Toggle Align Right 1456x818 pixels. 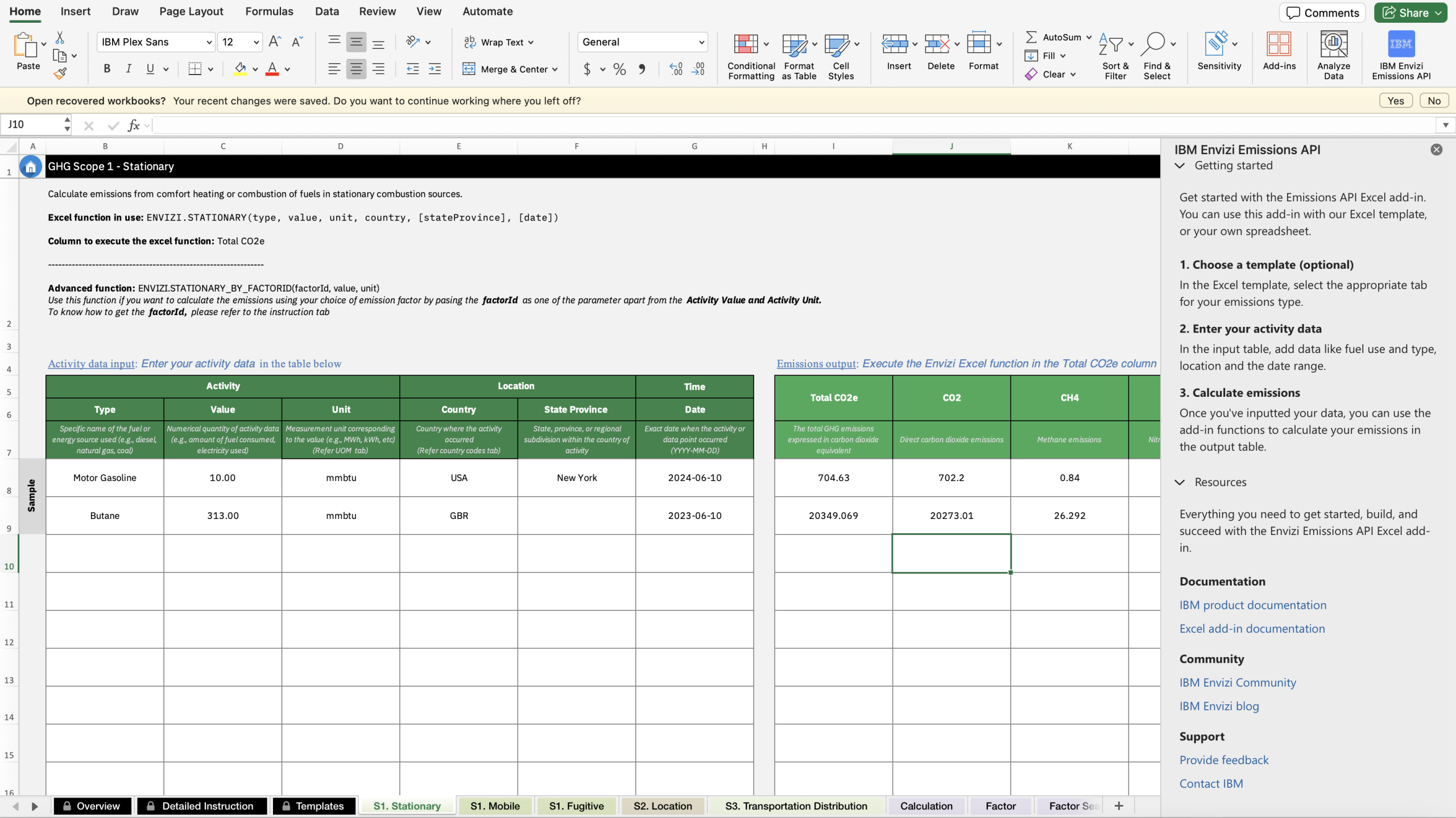(x=378, y=69)
